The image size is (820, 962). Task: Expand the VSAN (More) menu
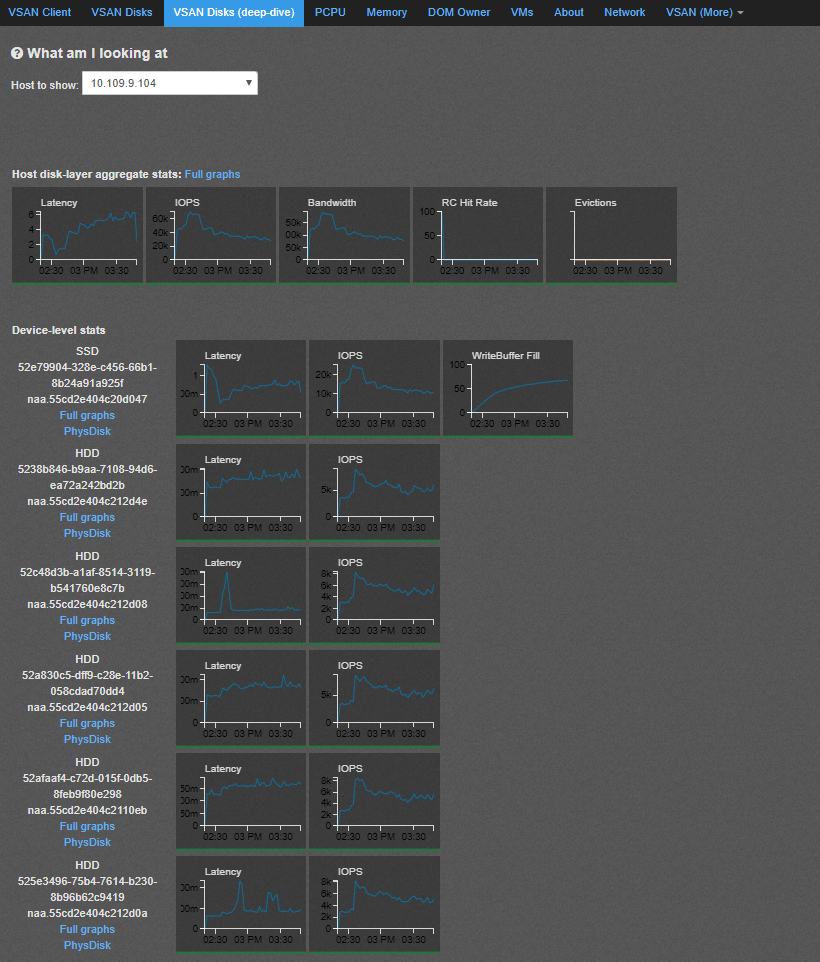[704, 12]
